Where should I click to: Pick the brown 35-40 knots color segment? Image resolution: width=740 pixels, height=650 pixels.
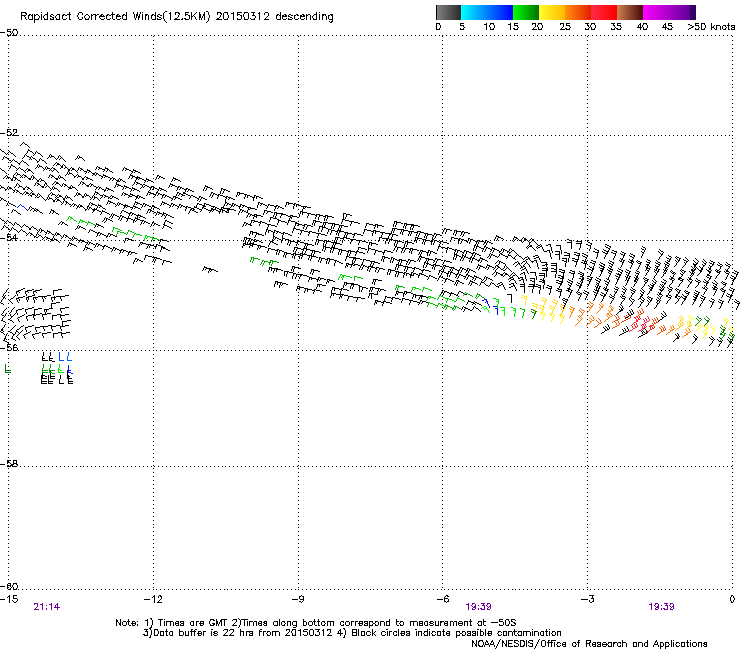[630, 12]
